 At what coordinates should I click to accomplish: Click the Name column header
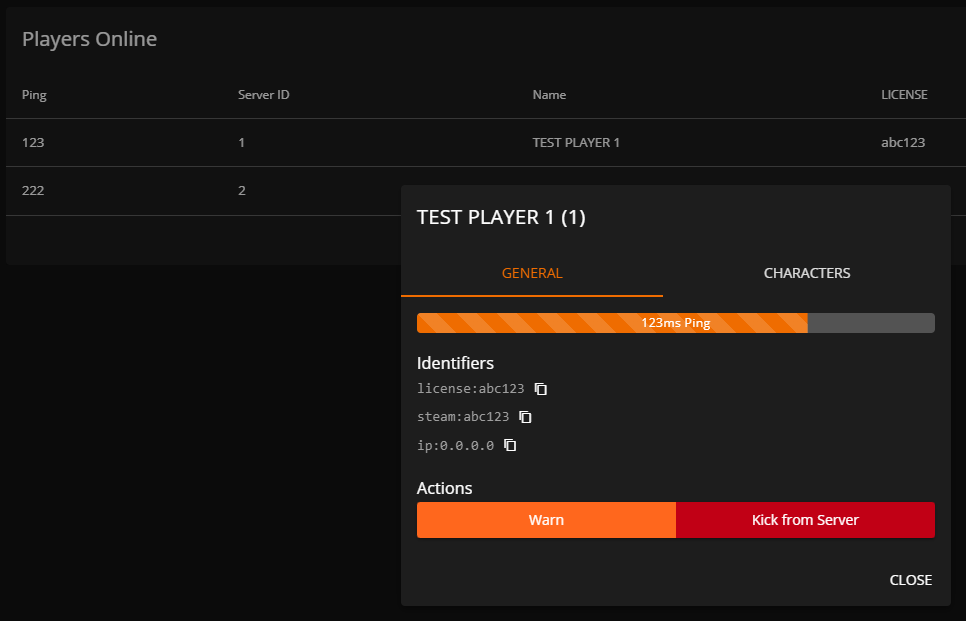[x=549, y=95]
